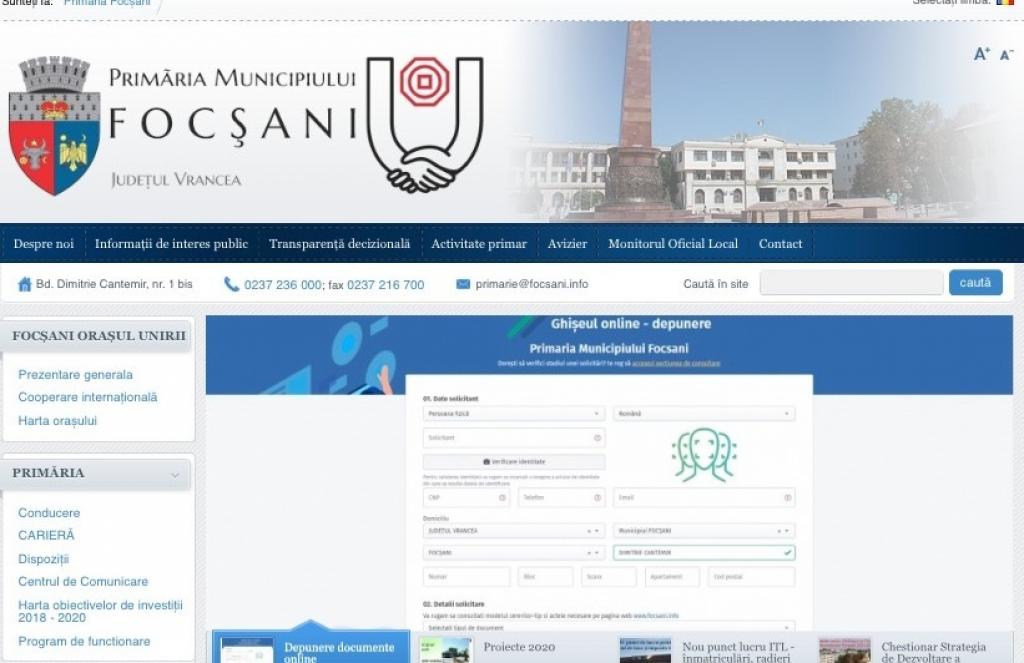Select Nou punct lucru ITL slide tab

pyautogui.click(x=738, y=652)
